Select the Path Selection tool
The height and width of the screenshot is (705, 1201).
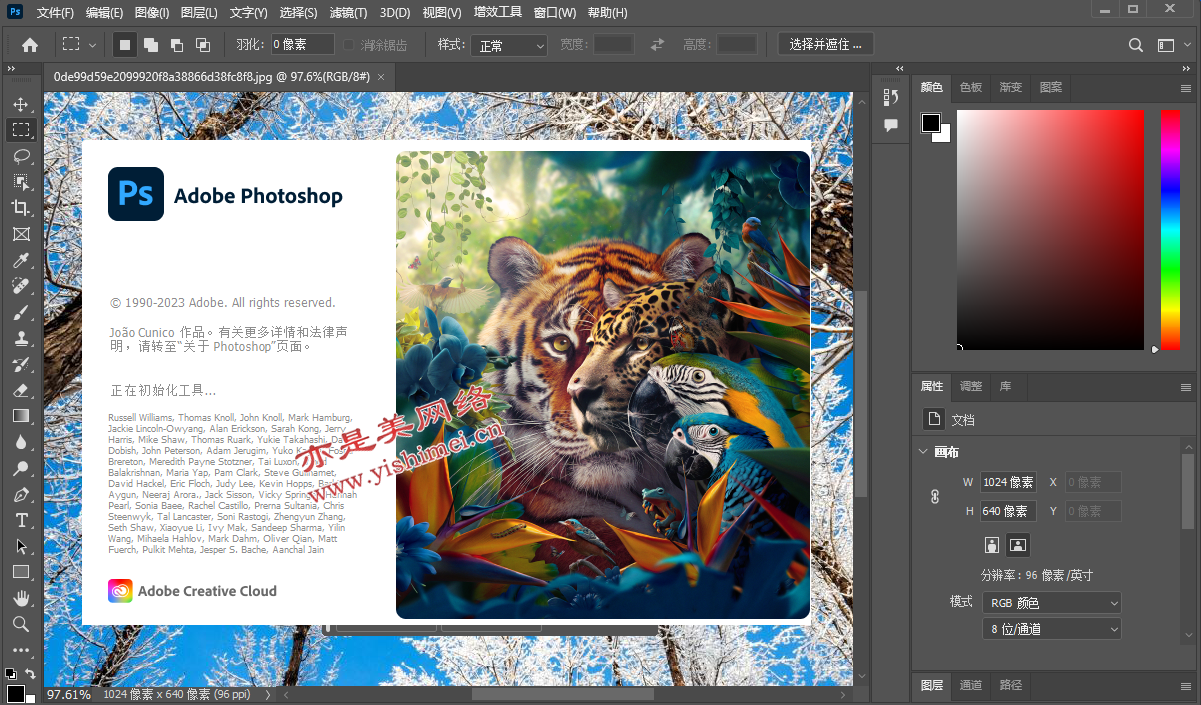coord(21,546)
